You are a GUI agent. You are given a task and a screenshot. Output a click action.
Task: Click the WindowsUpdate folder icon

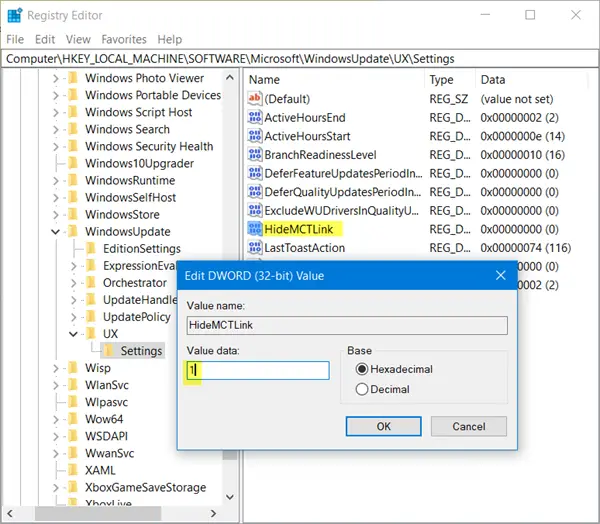(73, 232)
